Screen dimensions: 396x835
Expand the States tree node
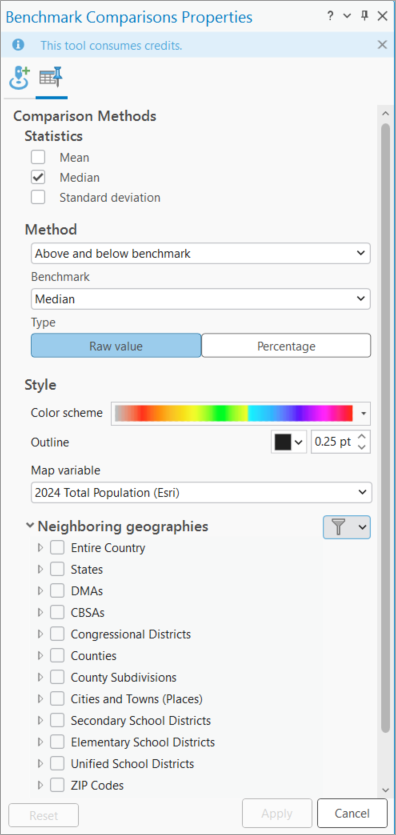click(x=40, y=569)
